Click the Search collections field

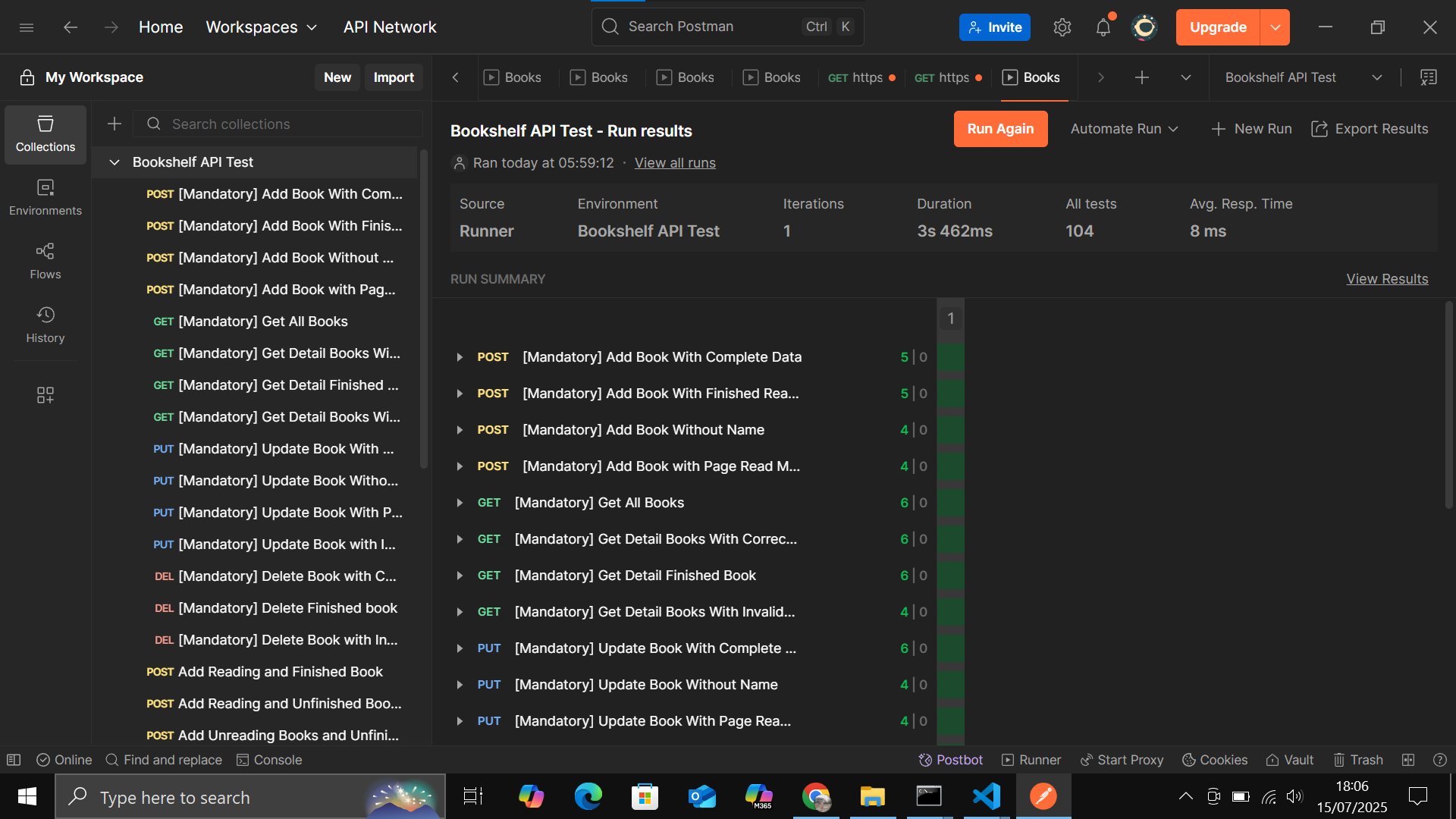click(x=278, y=124)
